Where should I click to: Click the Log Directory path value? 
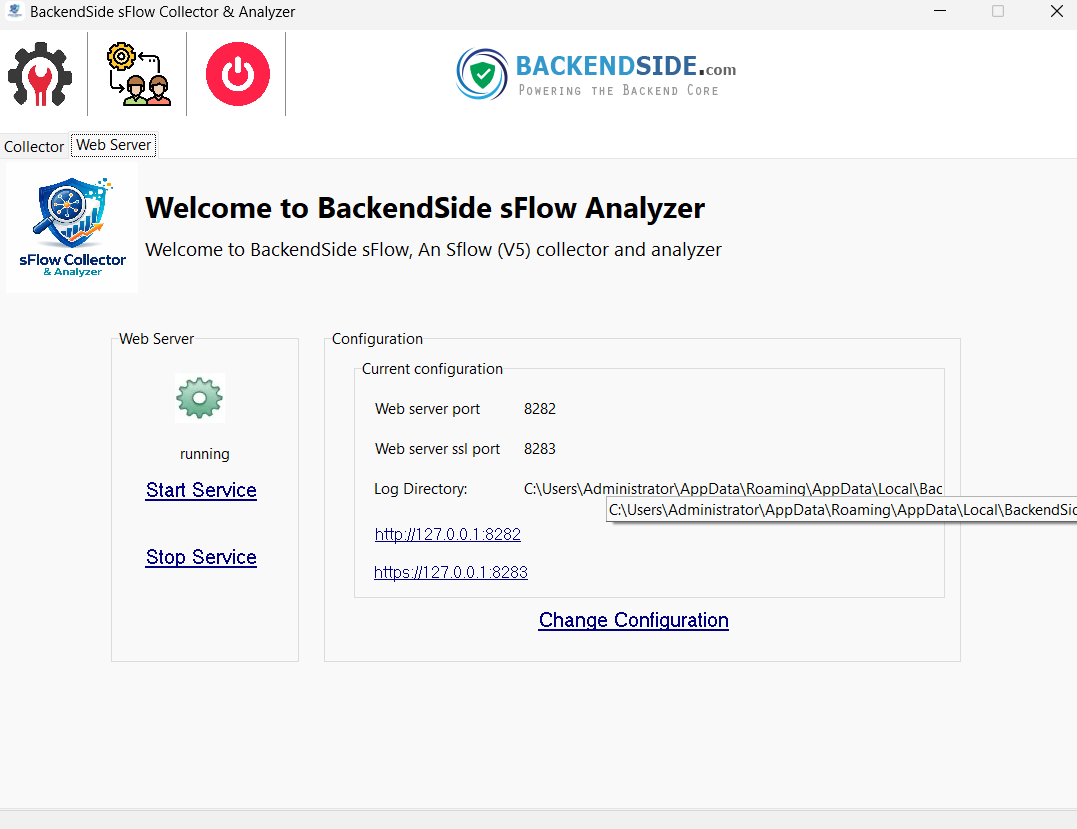(x=732, y=489)
